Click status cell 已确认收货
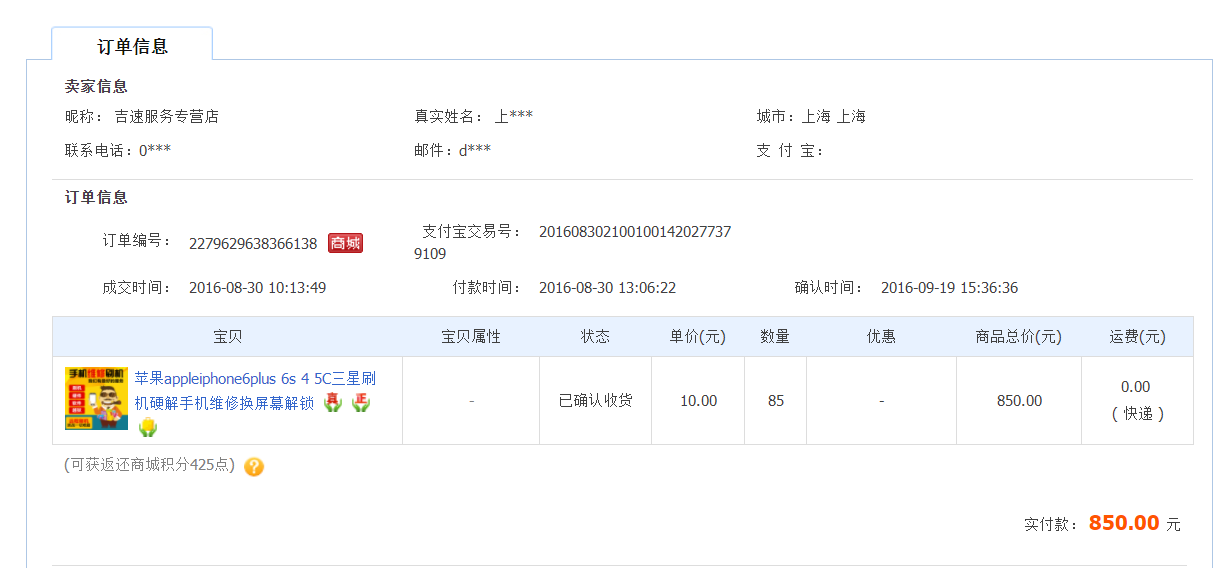Image resolution: width=1214 pixels, height=568 pixels. [x=595, y=401]
